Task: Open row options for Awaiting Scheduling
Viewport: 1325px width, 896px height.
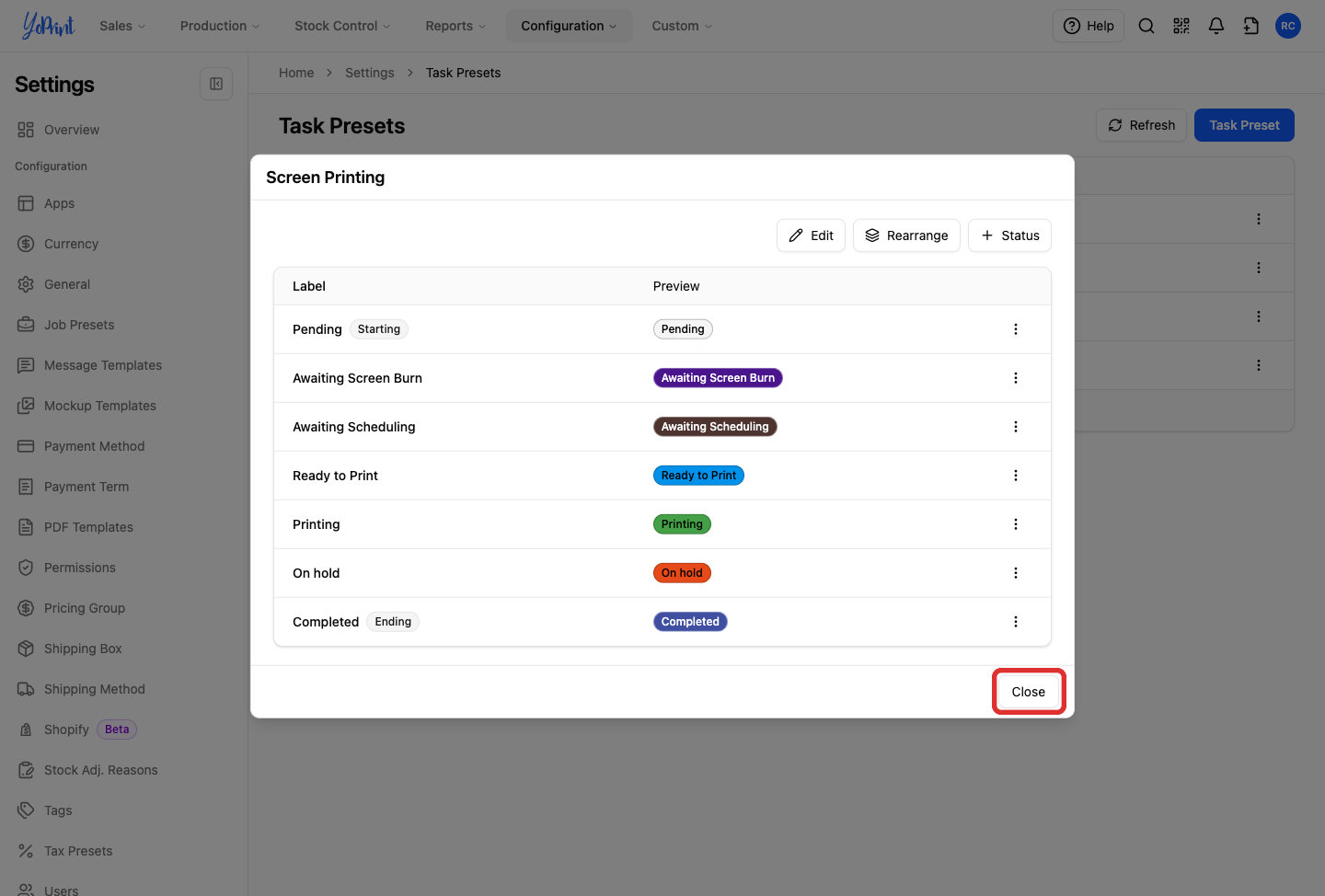Action: click(1016, 427)
